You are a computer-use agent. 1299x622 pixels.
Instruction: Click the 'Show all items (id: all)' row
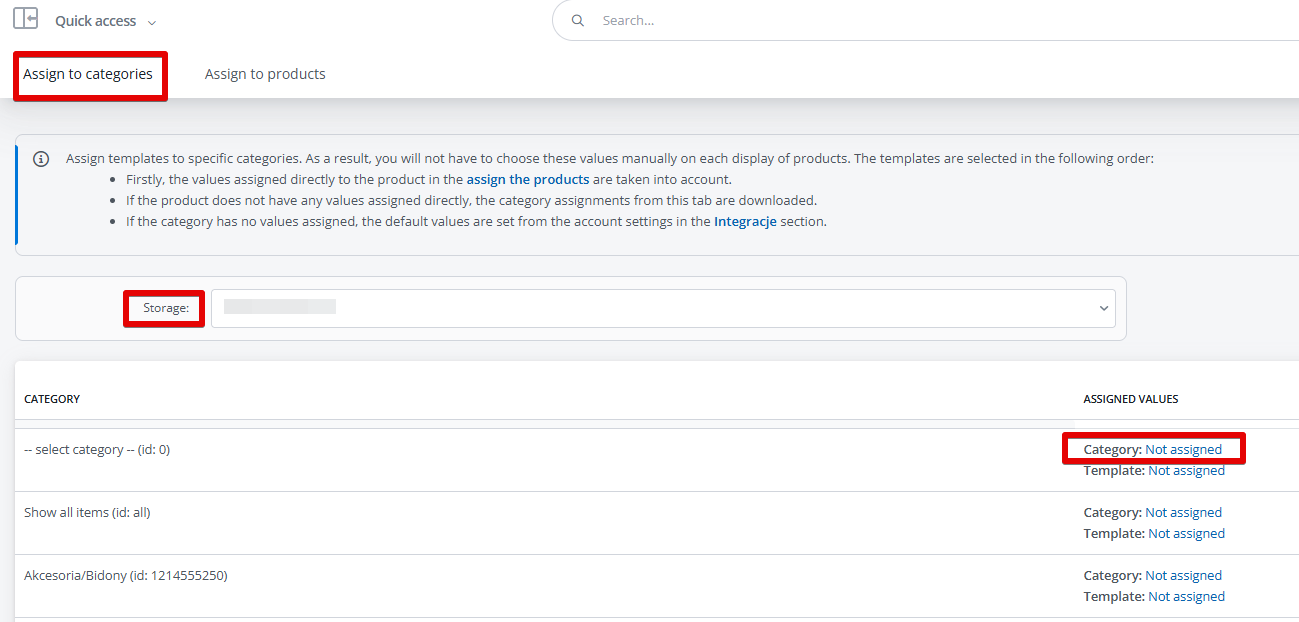[87, 513]
